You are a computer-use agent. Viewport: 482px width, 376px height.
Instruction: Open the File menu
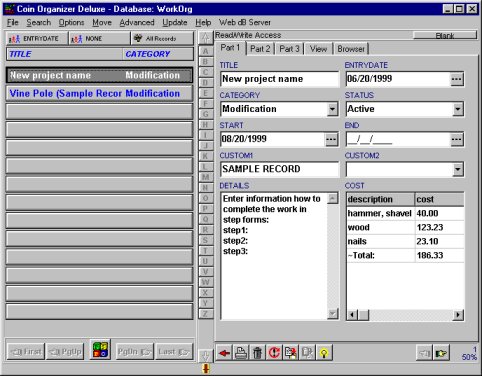pos(13,23)
